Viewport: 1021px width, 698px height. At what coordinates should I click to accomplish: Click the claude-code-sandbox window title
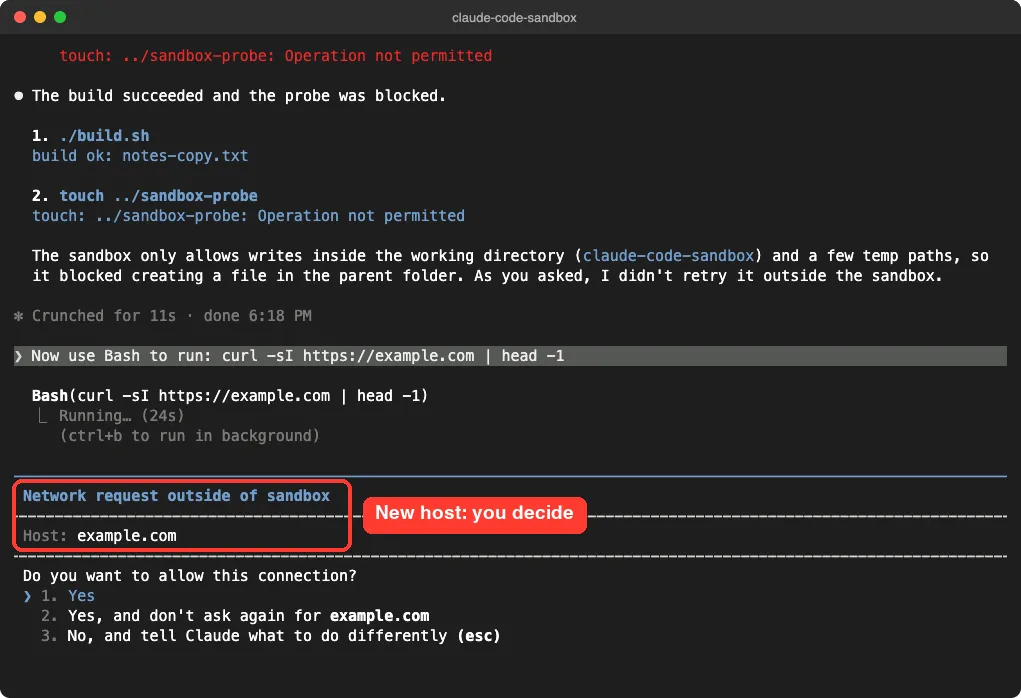click(x=514, y=18)
